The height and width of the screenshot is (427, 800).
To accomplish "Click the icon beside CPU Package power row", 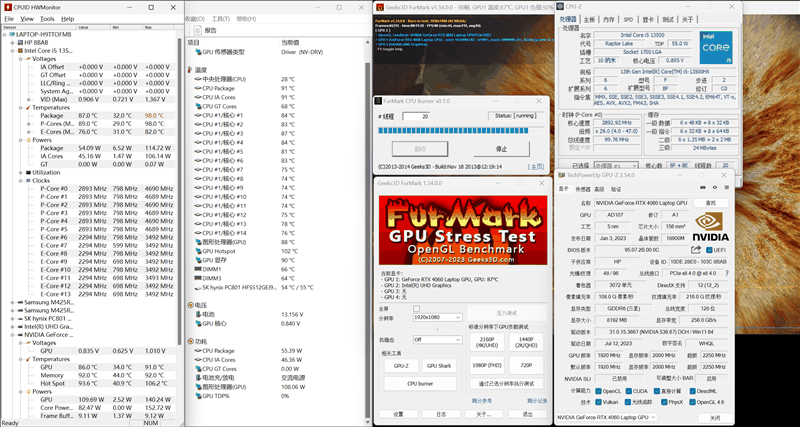I will (x=198, y=350).
